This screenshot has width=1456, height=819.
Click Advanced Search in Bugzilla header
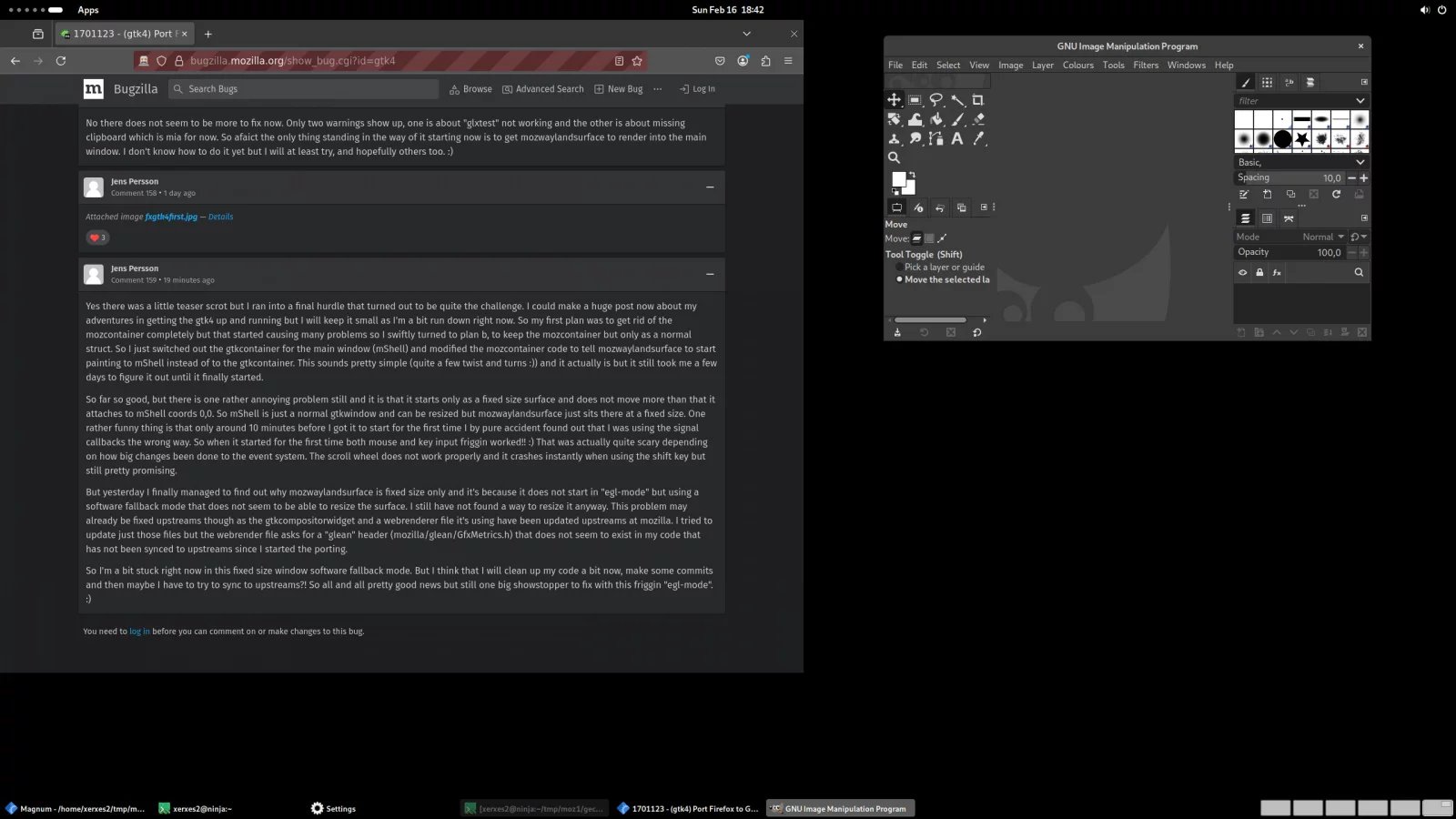tap(542, 89)
